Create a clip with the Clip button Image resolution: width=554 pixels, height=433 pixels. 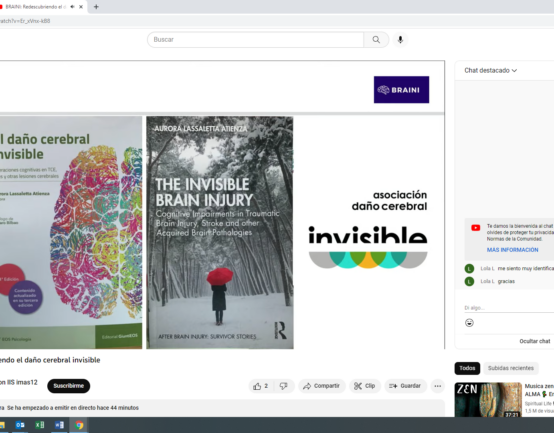tap(365, 386)
